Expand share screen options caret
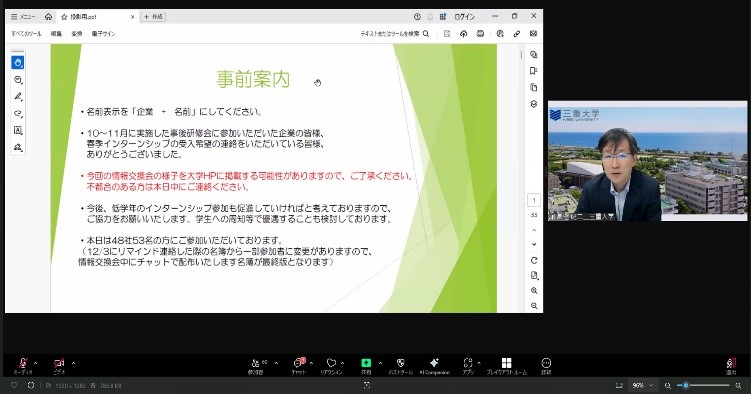This screenshot has width=751, height=394. (x=380, y=363)
